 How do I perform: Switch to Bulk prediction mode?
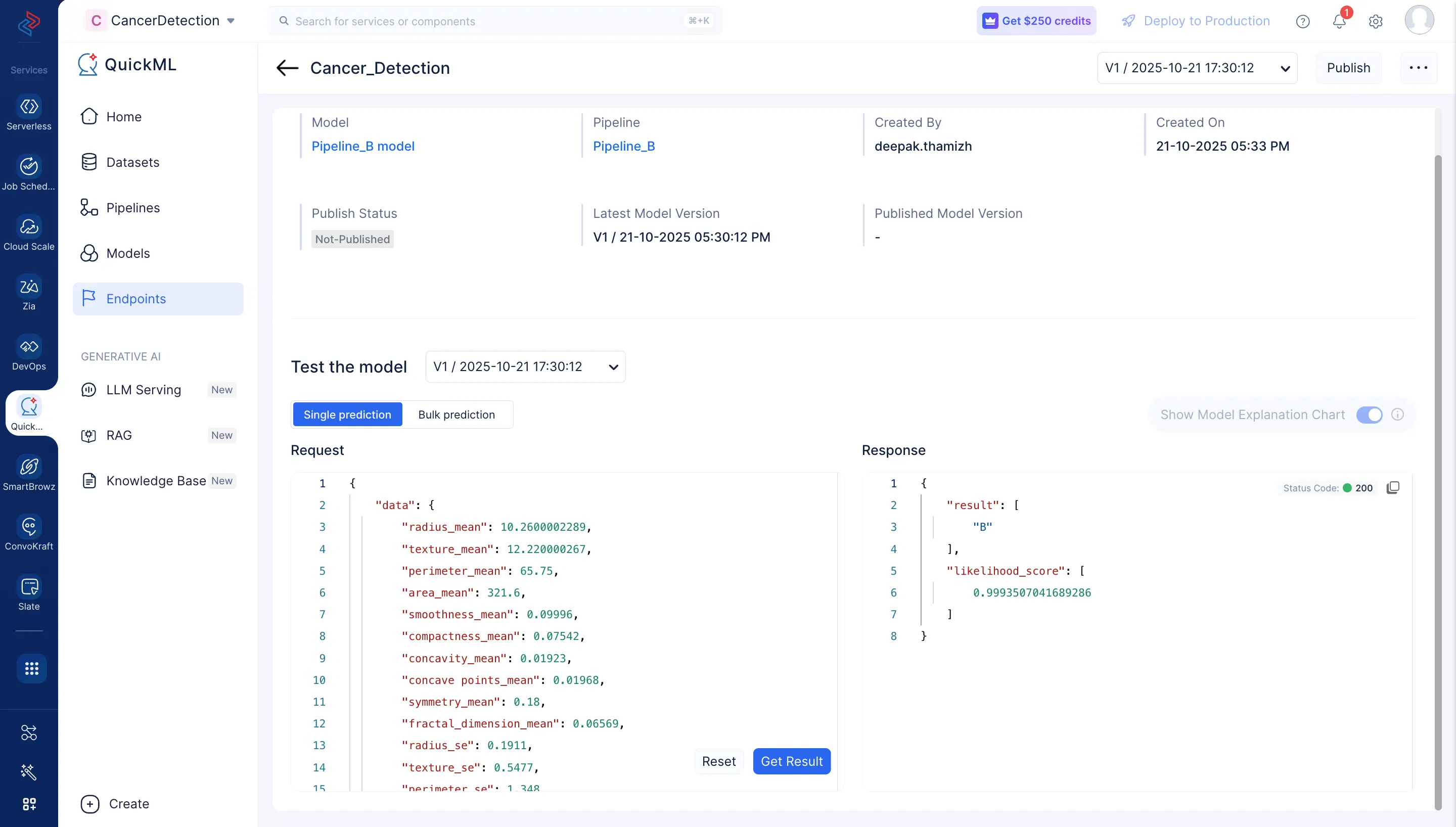[457, 415]
